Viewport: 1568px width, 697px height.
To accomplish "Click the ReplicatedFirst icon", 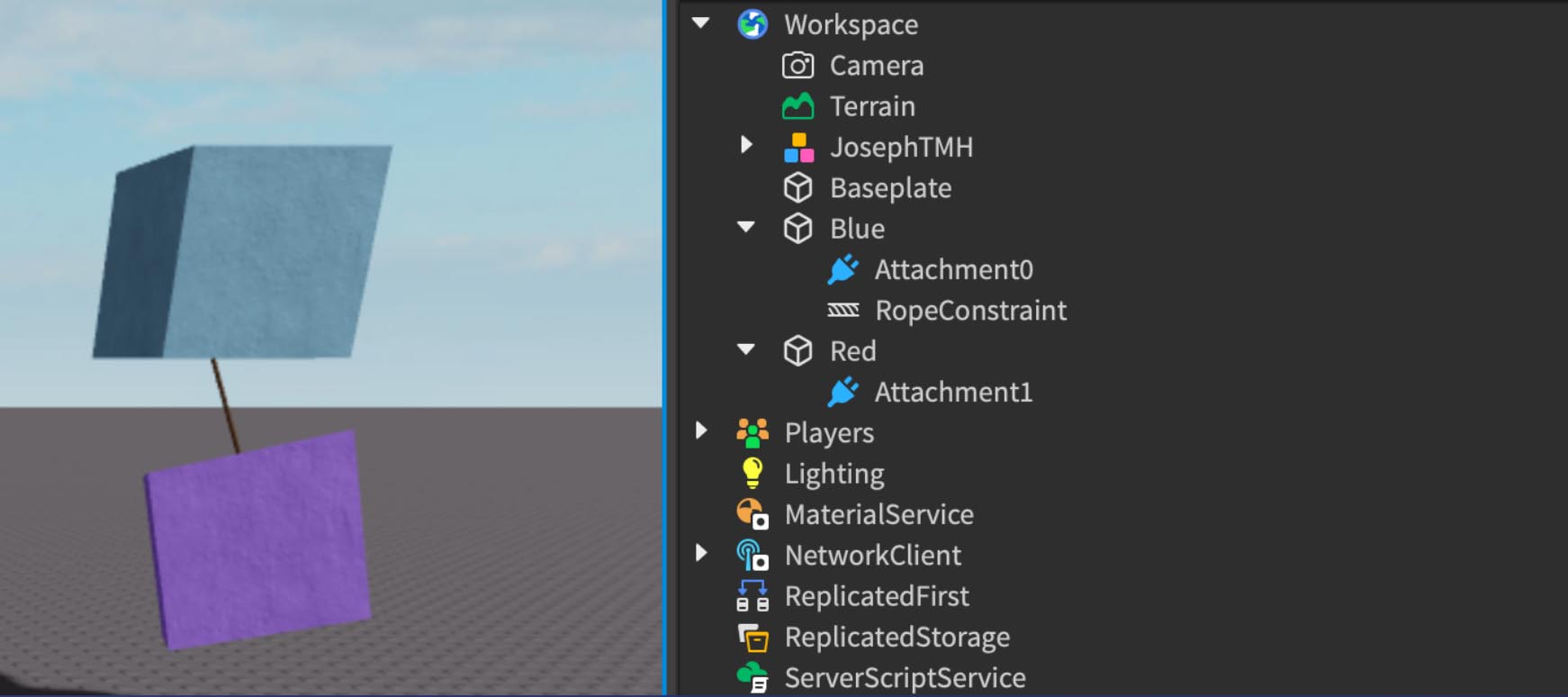I will pyautogui.click(x=752, y=596).
